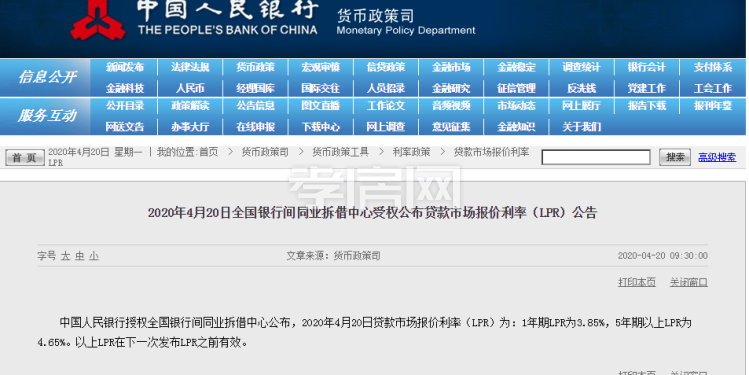Go to the 经理国库 page
Viewport: 749px width, 375px height.
pos(256,88)
